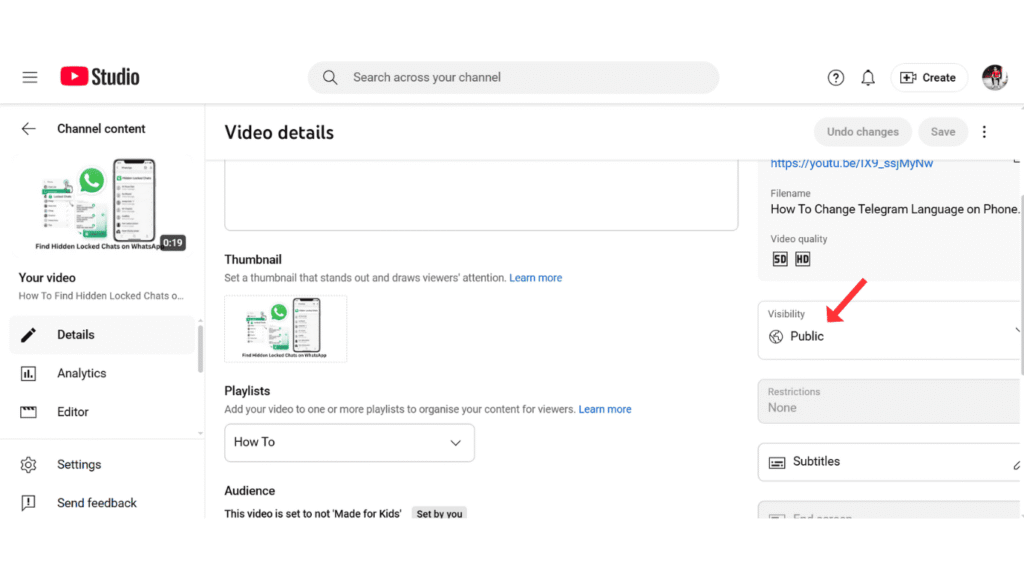Click the video thumbnail preview image

(285, 328)
